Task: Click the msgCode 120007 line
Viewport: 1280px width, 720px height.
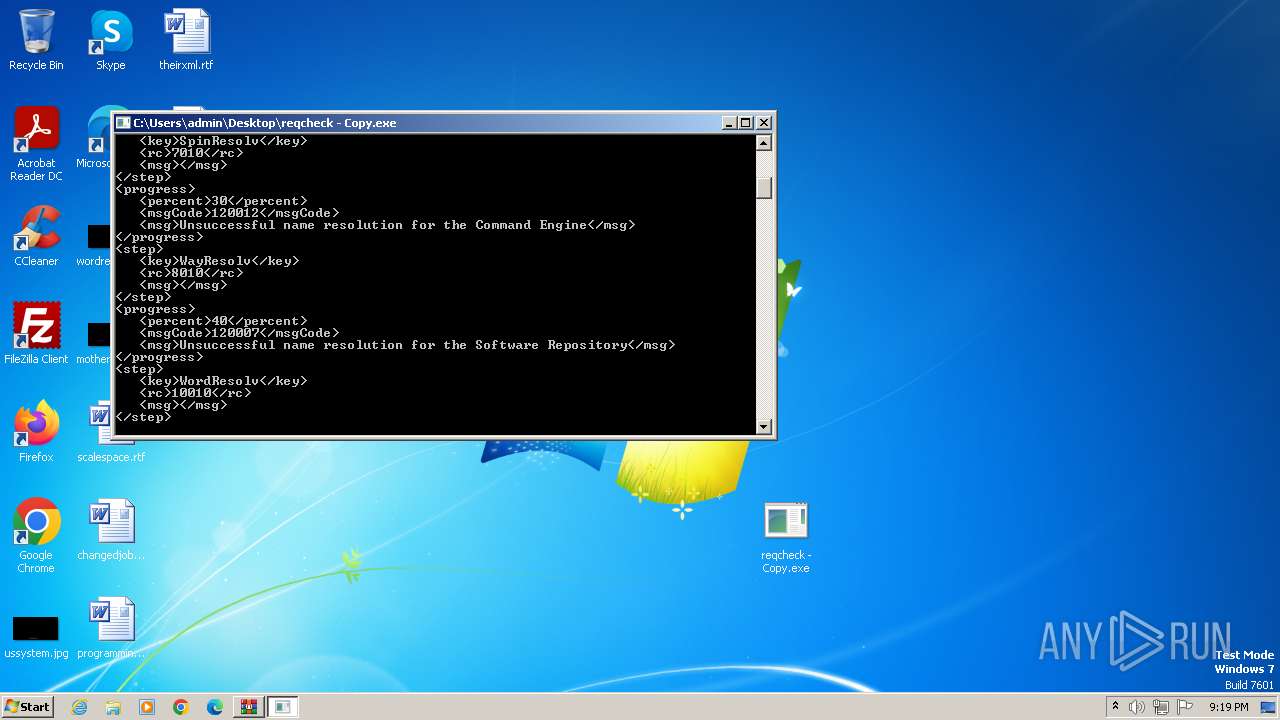Action: [x=239, y=333]
